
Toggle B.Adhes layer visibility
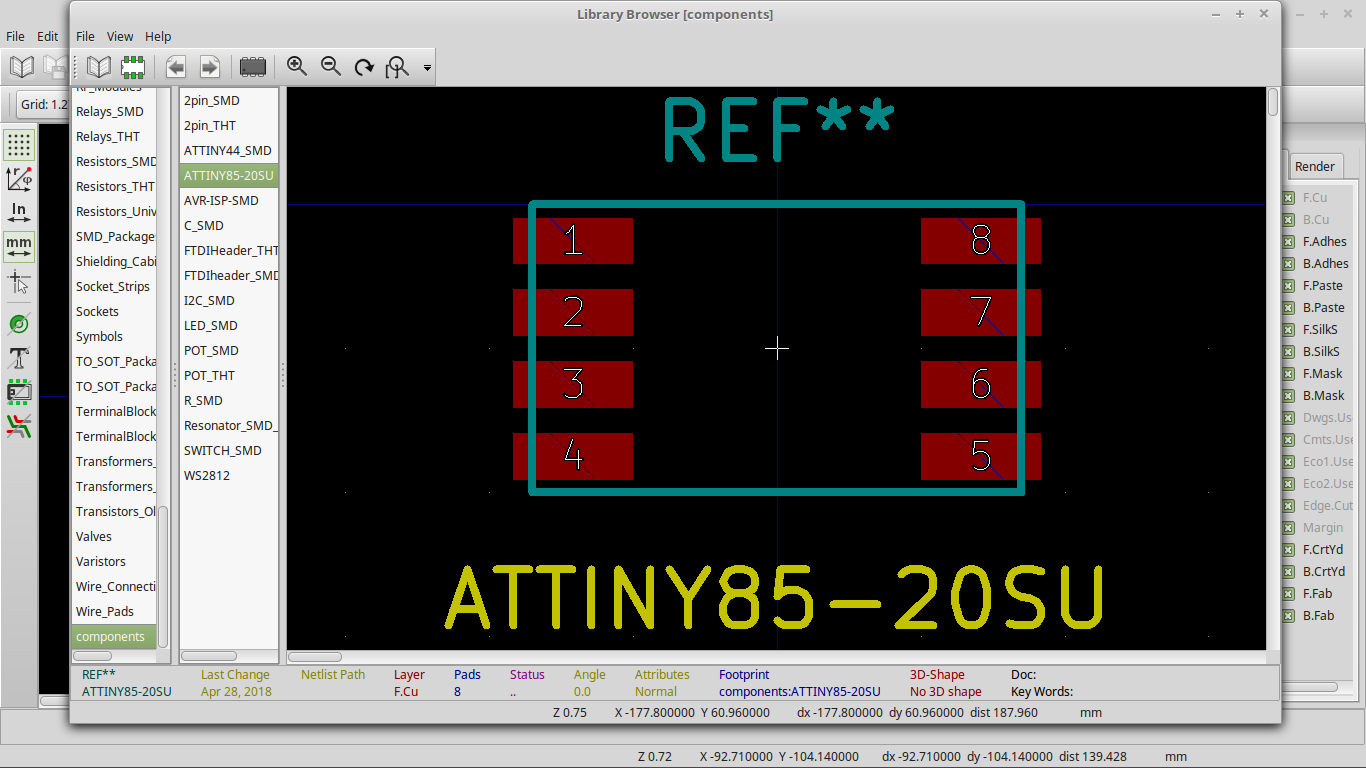(x=1289, y=264)
